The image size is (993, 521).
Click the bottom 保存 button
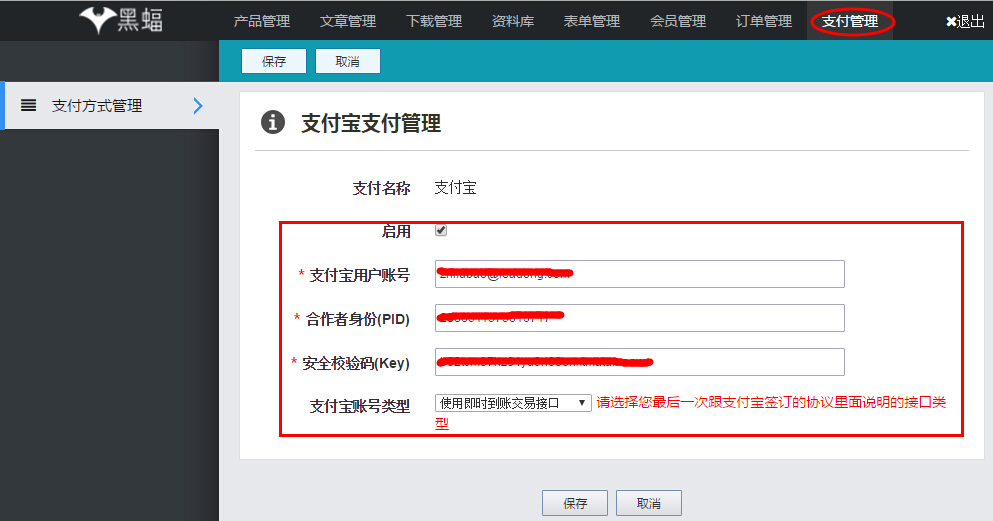[575, 503]
